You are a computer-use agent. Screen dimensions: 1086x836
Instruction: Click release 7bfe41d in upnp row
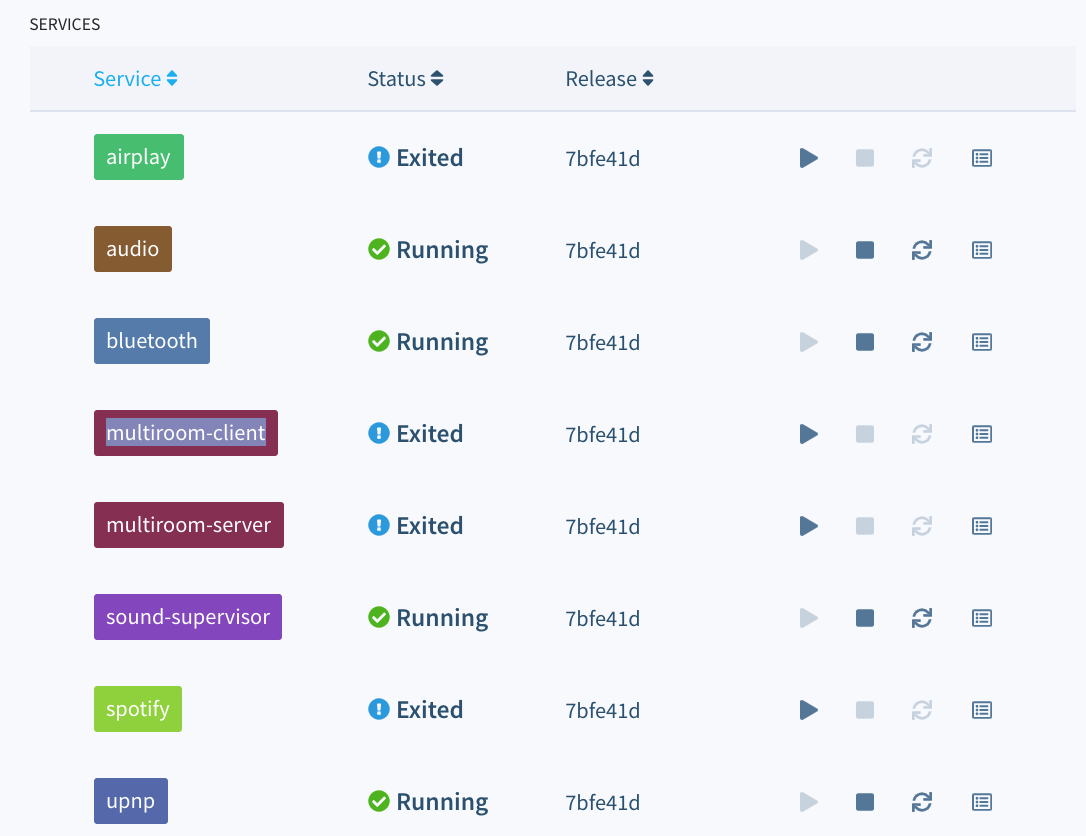point(603,803)
